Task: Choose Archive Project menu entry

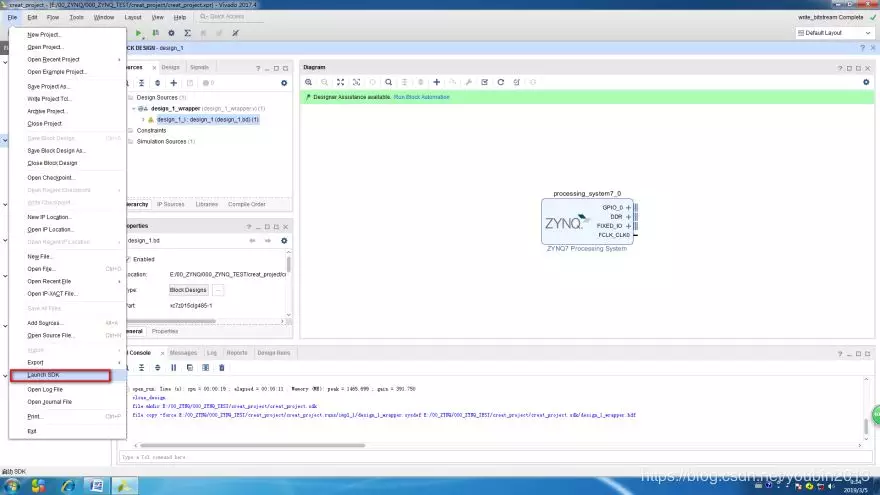Action: (67, 111)
